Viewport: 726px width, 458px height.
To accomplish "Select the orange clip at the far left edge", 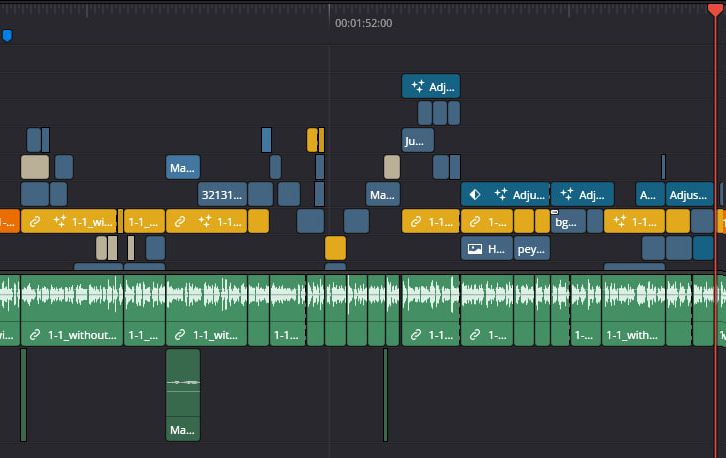I will click(9, 221).
